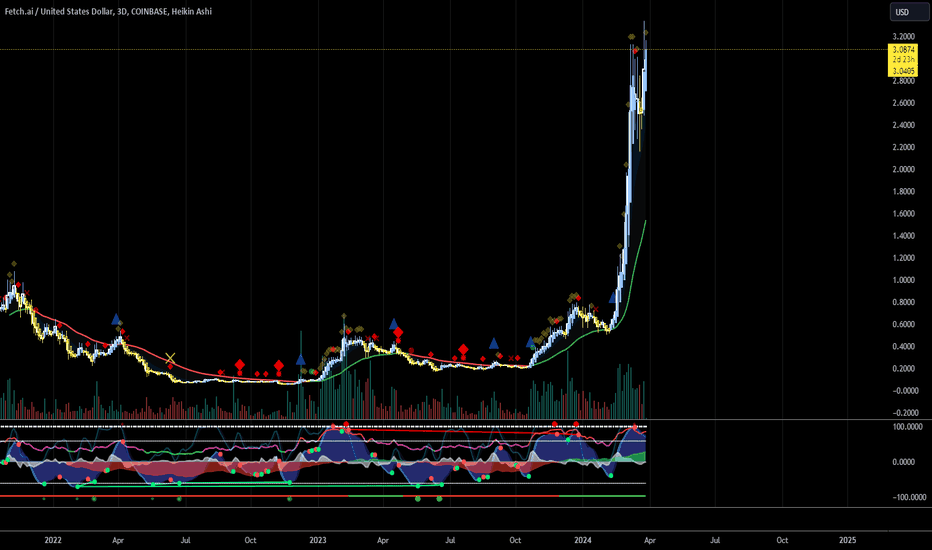Click the 2024 label on the time axis
The width and height of the screenshot is (932, 550).
[582, 540]
